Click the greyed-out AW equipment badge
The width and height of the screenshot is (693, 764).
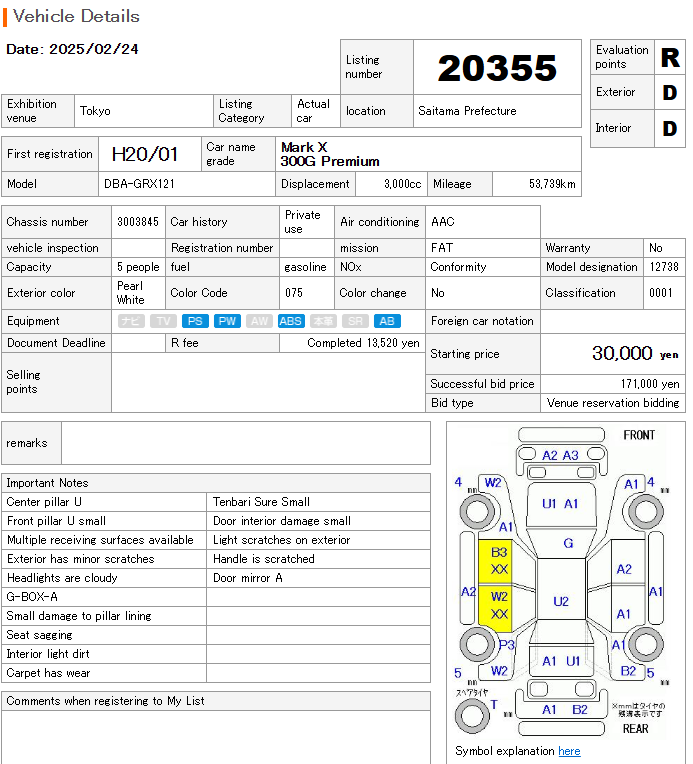point(259,321)
